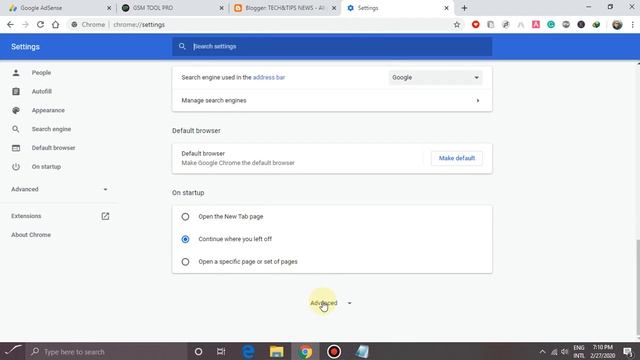640x360 pixels.
Task: Click the Make default button
Action: pos(457,158)
